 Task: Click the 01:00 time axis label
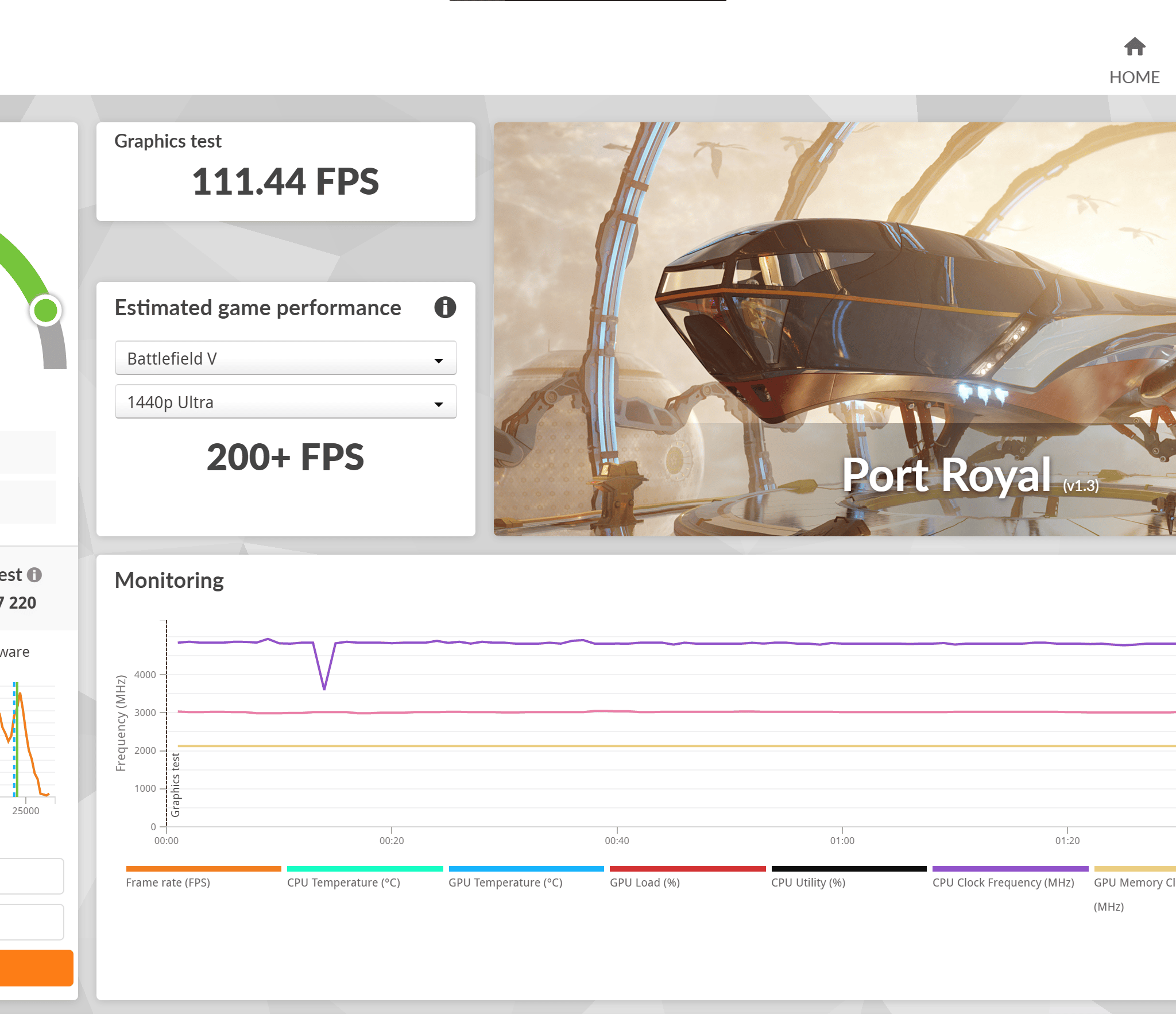coord(842,841)
